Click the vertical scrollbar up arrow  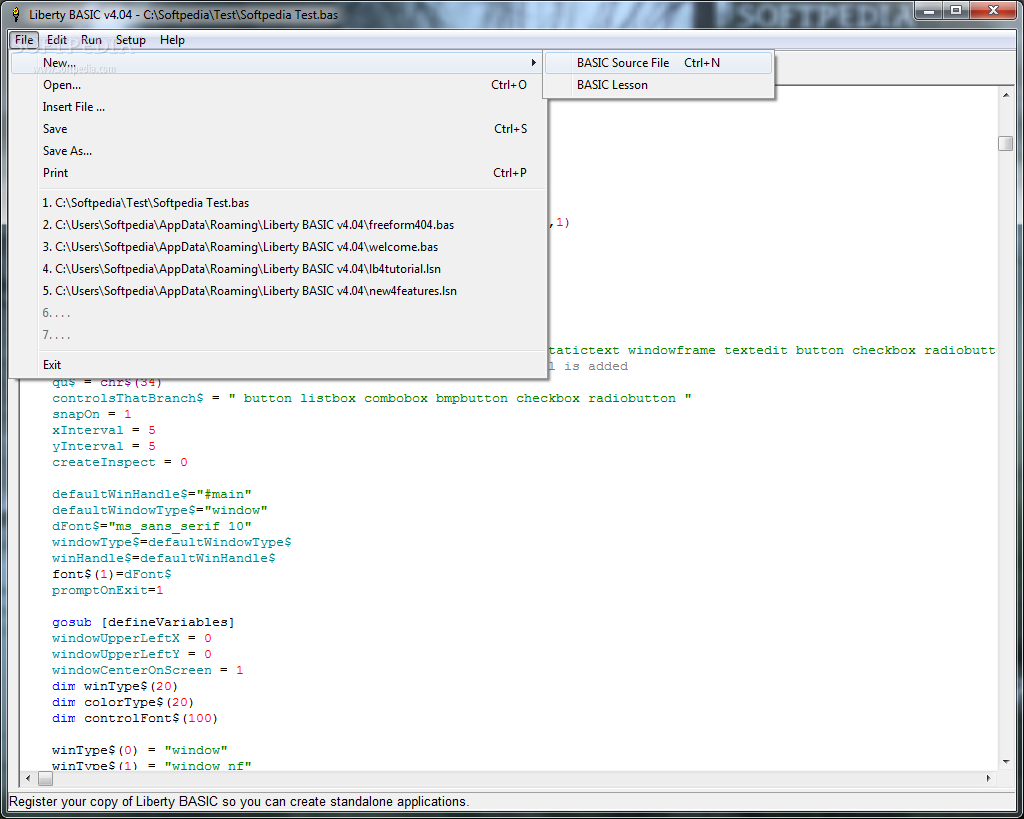click(x=1006, y=95)
